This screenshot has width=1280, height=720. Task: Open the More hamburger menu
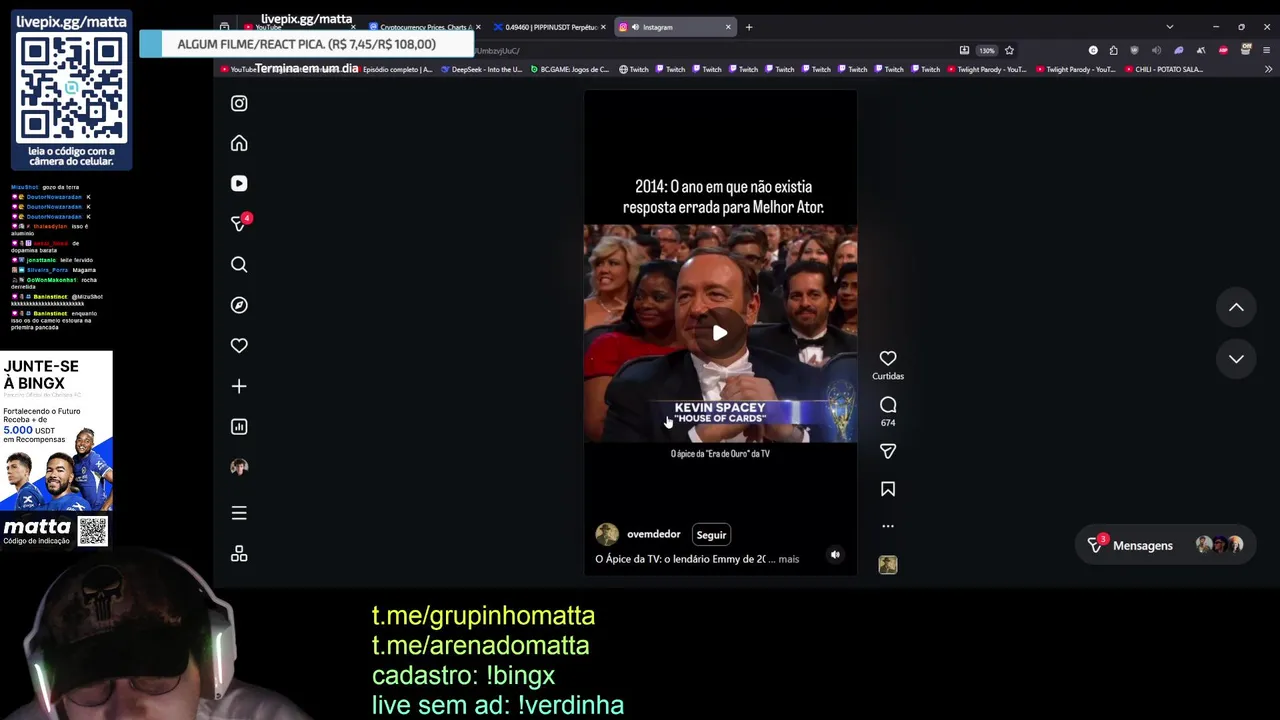tap(239, 513)
